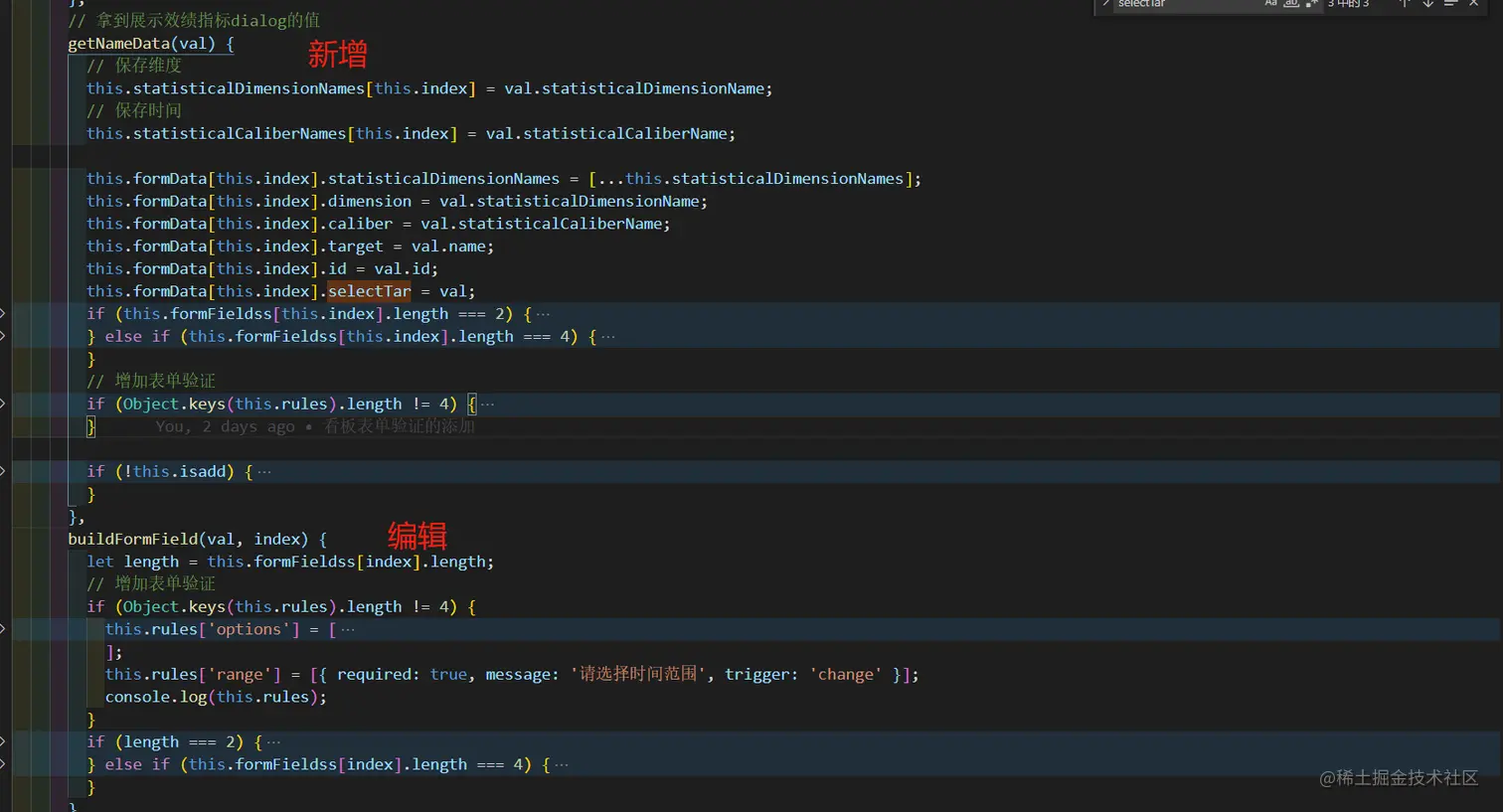Click the ellipsis after "this.rules['options'] = ["
Image resolution: width=1503 pixels, height=812 pixels.
point(348,630)
